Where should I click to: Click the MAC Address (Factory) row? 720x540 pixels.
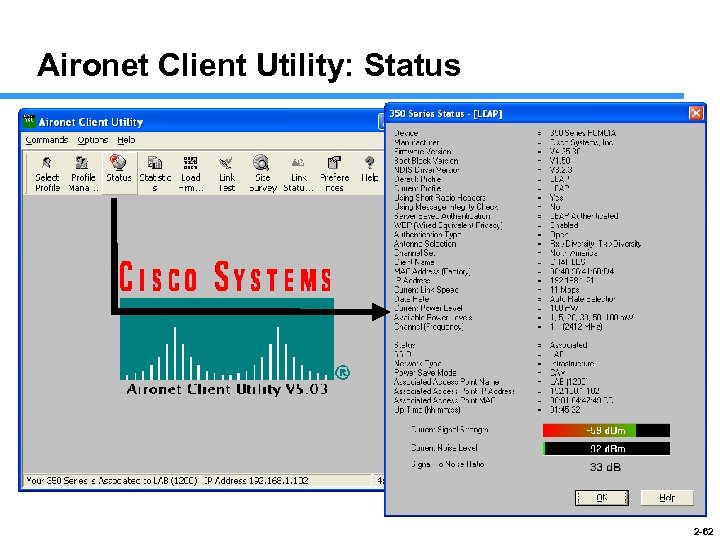tap(504, 271)
